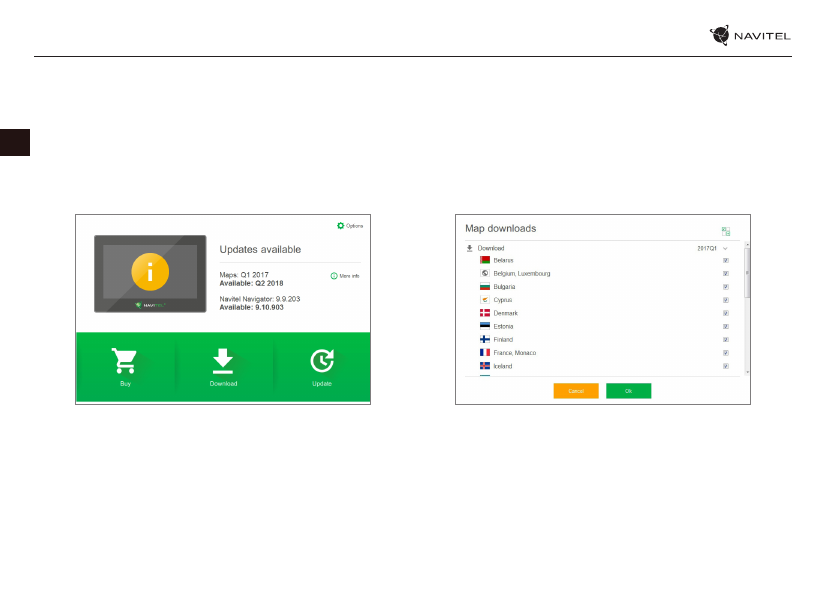Toggle the Bulgaria map checkbox
Image resolution: width=840 pixels, height=595 pixels.
(x=726, y=287)
